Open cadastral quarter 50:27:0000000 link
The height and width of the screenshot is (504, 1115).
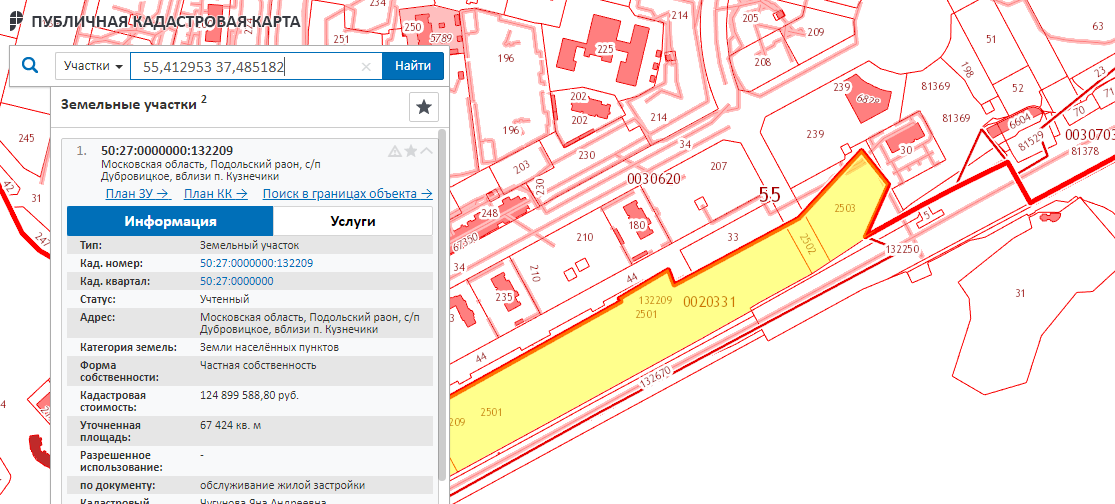(236, 281)
